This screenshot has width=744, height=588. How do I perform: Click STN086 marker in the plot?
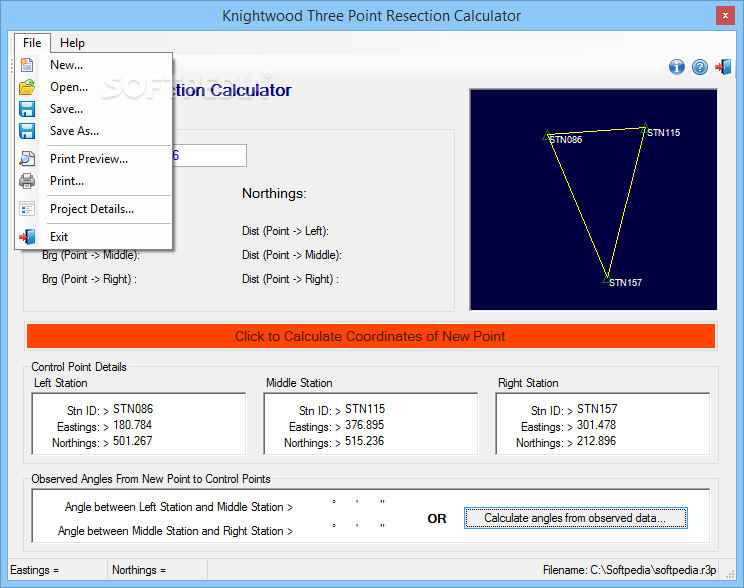pyautogui.click(x=547, y=135)
